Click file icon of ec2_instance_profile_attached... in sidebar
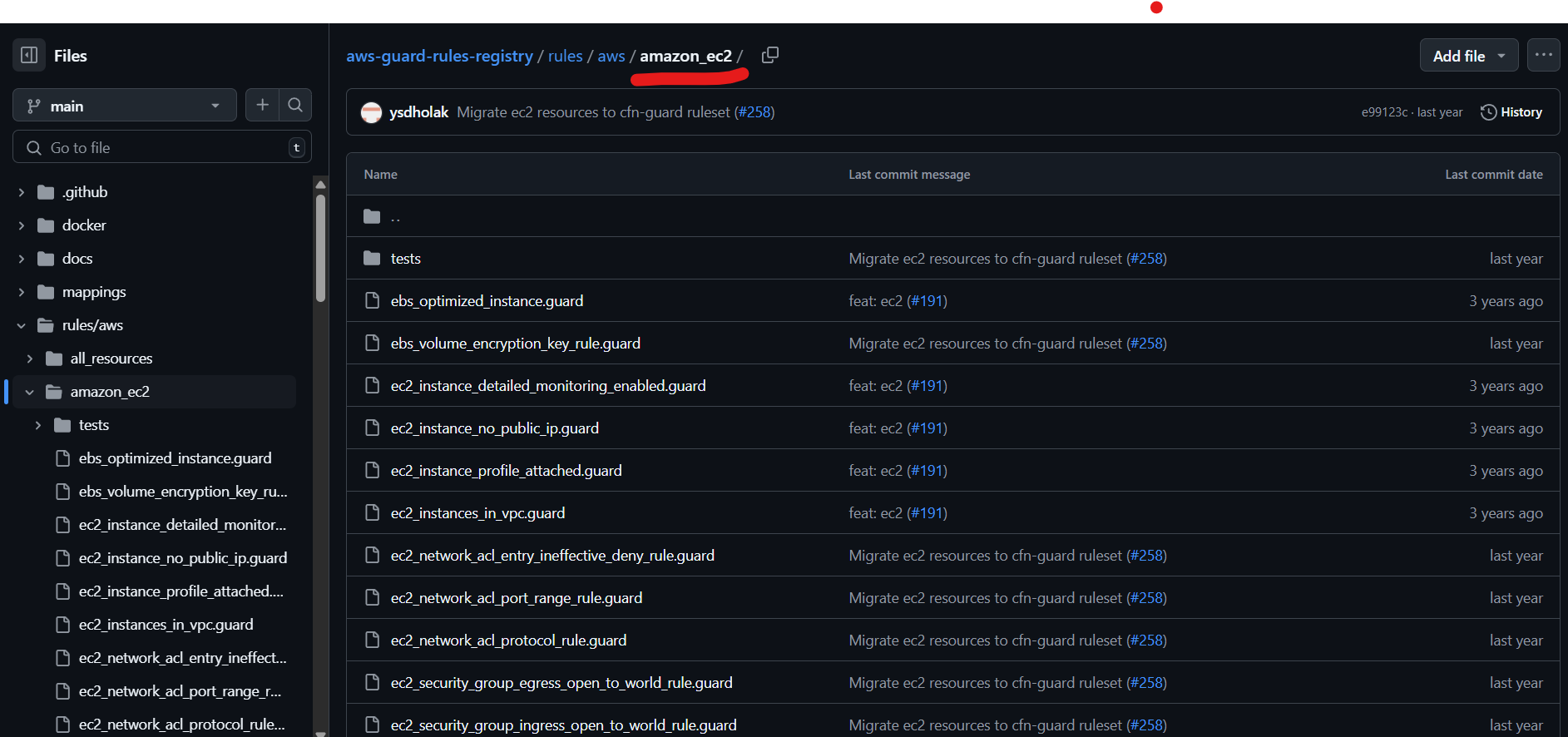Screen dimensions: 1568x737 (x=62, y=591)
